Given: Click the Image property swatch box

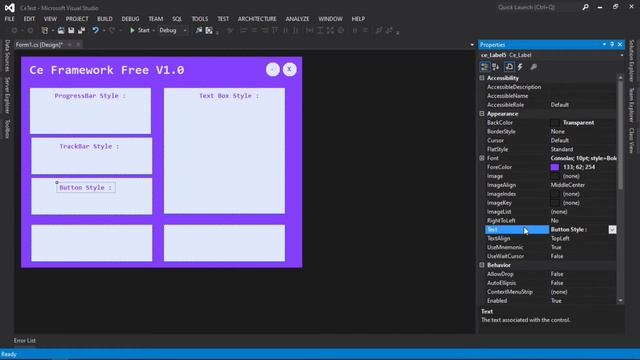Looking at the screenshot, I should [555, 176].
